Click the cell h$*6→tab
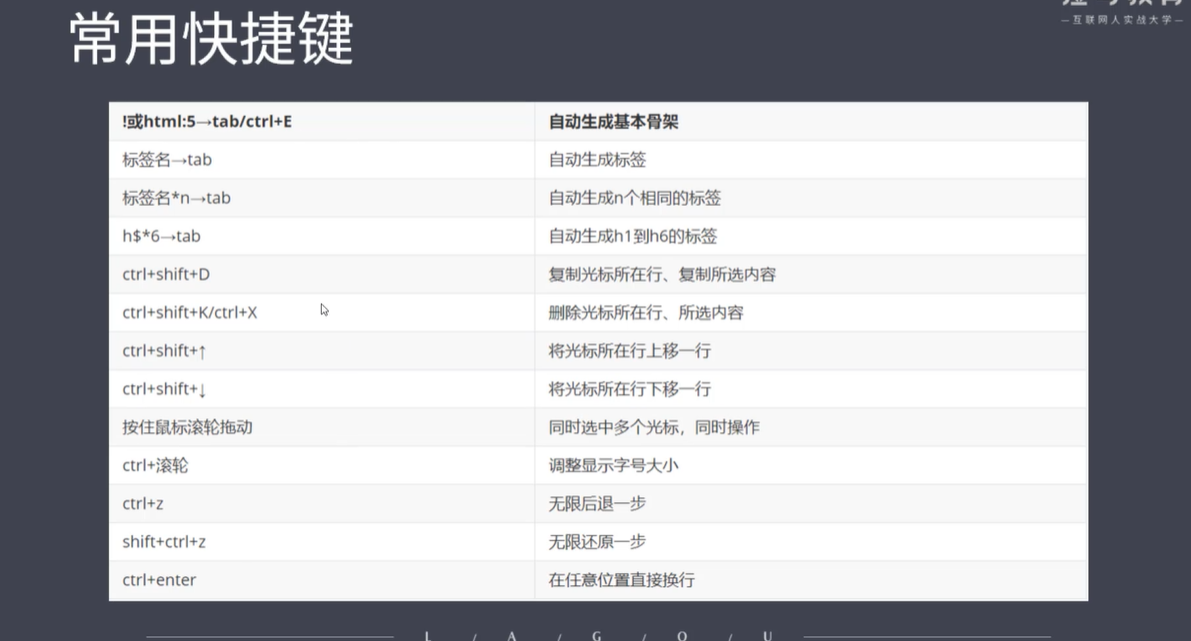Image resolution: width=1191 pixels, height=641 pixels. [321, 236]
